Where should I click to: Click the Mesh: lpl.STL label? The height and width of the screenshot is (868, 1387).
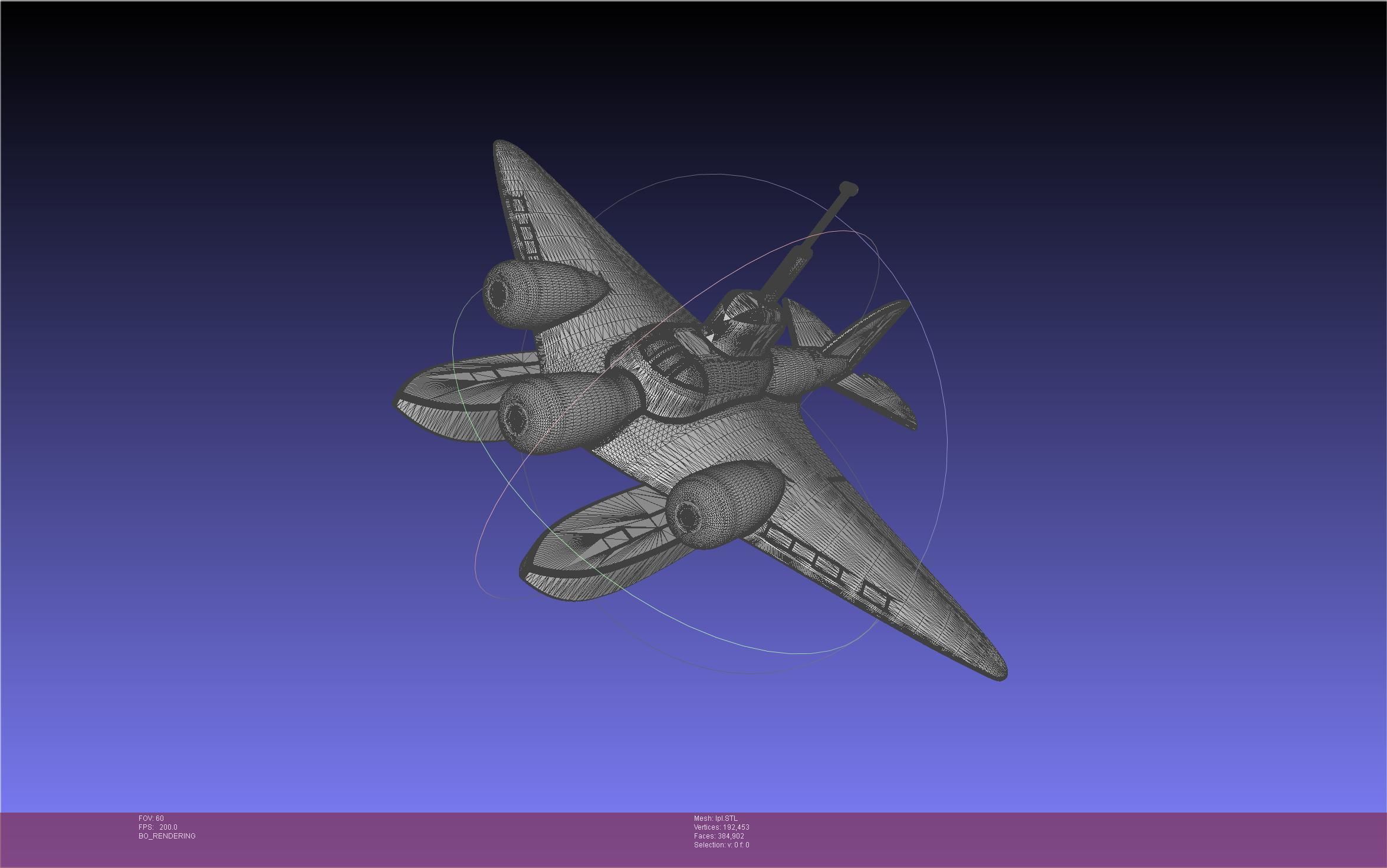pos(715,818)
